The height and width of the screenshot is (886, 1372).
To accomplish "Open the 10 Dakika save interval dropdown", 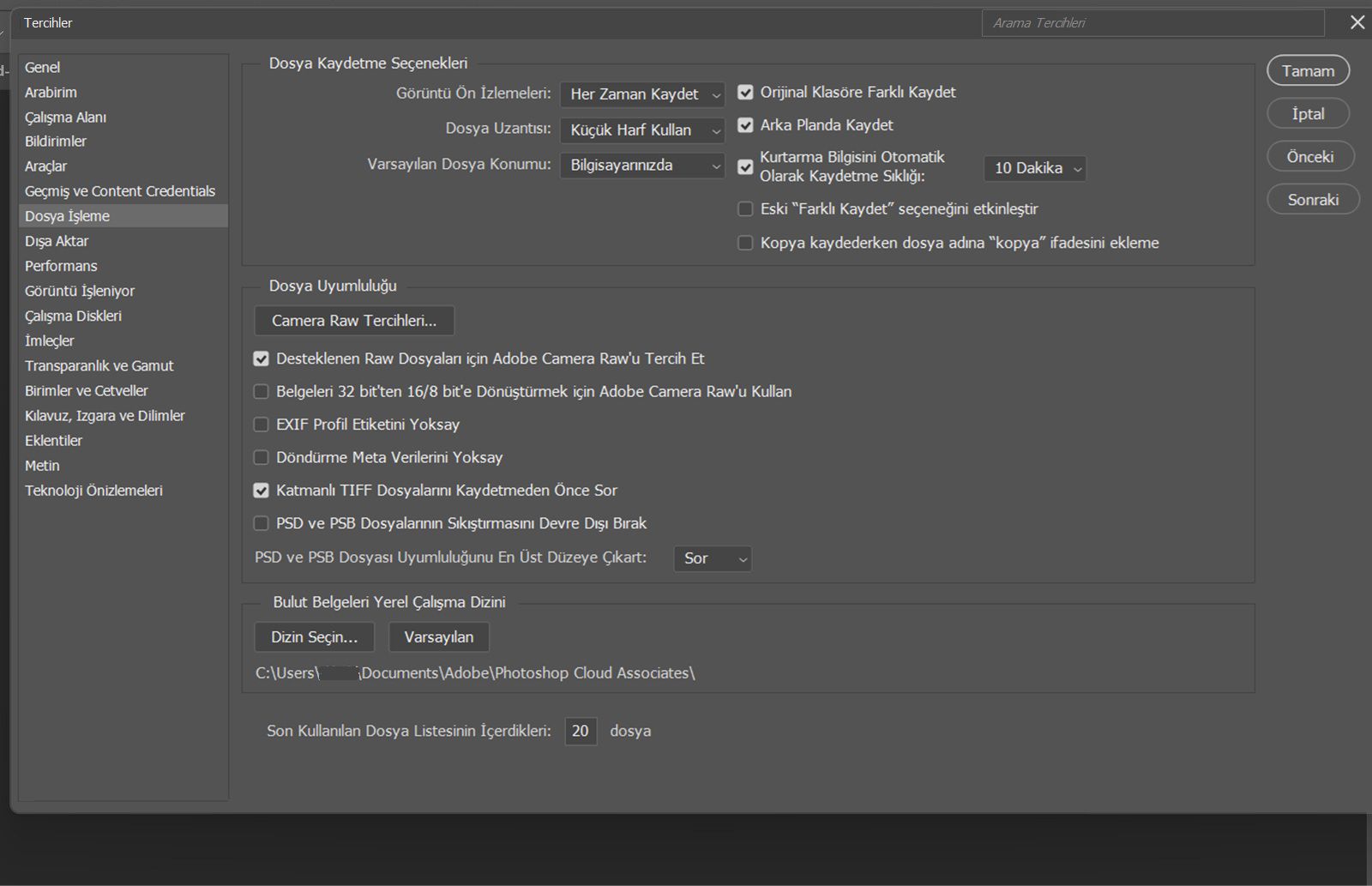I will coord(1035,168).
